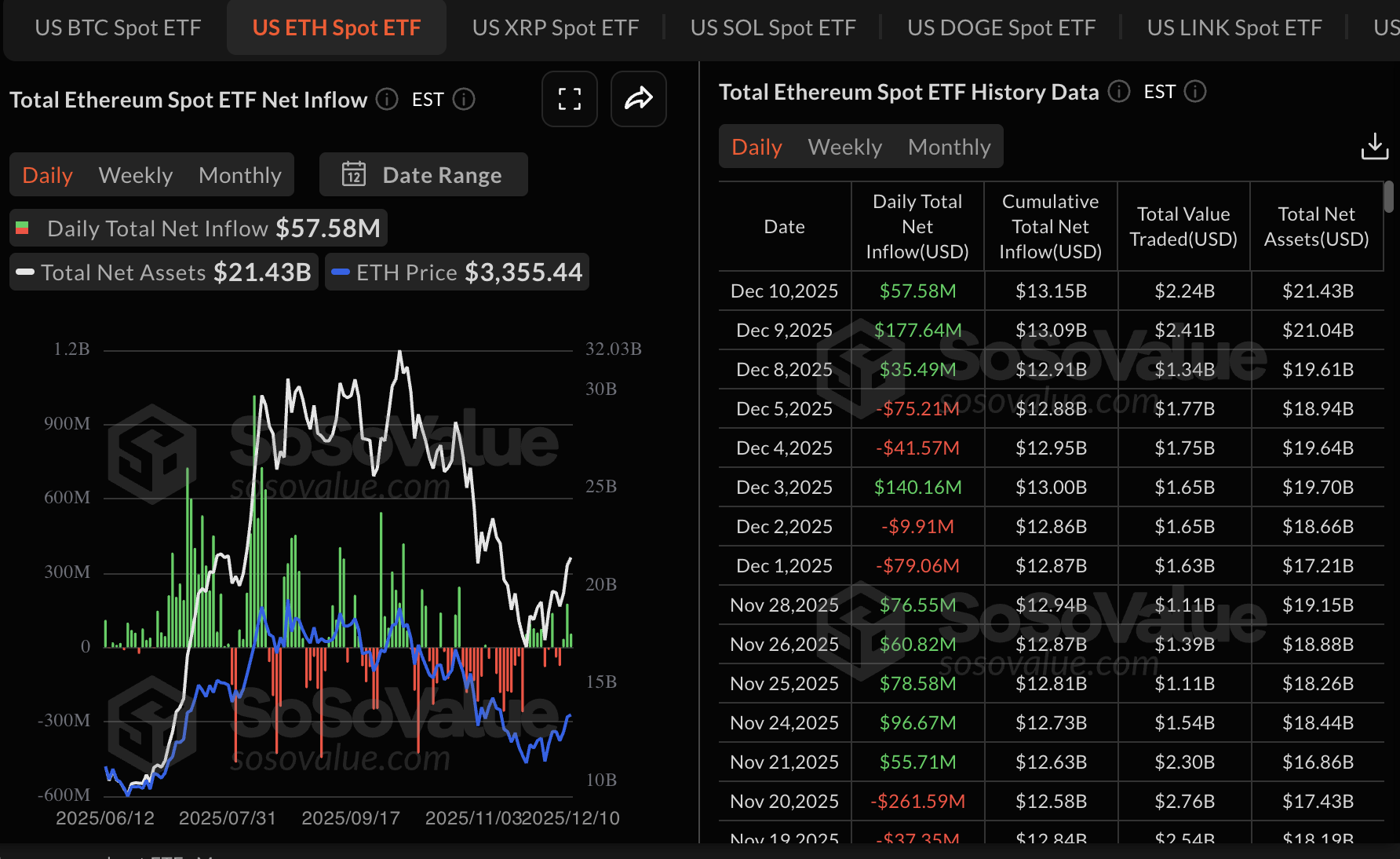Open the info icon beside Total Ethereum Spot ETF Net Inflow
The width and height of the screenshot is (1400, 859).
point(385,100)
